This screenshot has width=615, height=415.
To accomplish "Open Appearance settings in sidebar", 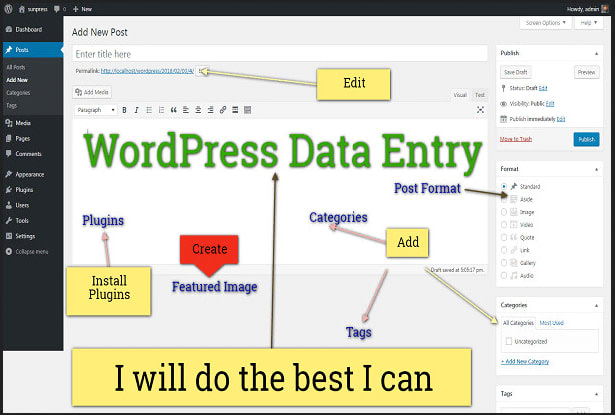I will pos(29,174).
